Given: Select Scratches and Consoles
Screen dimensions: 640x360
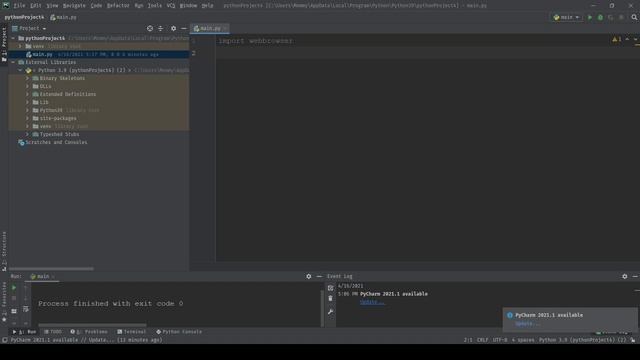Looking at the screenshot, I should click(56, 142).
